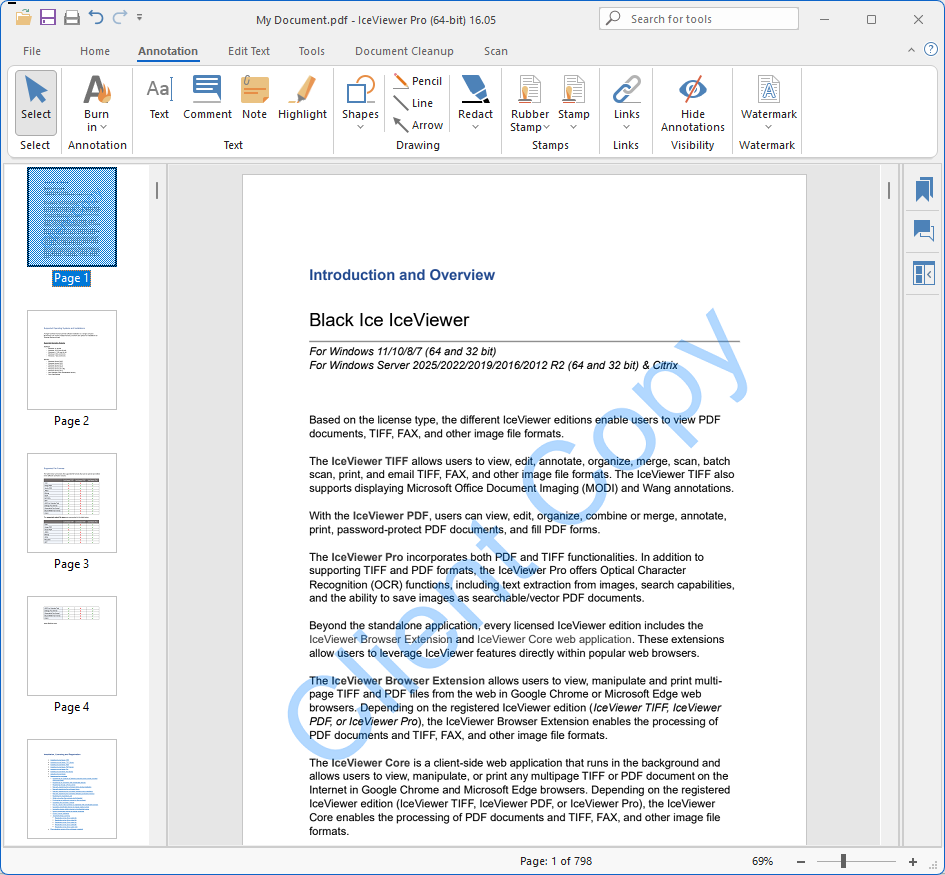Image resolution: width=945 pixels, height=875 pixels.
Task: Expand the Burn in dropdown arrow
Action: pos(104,127)
